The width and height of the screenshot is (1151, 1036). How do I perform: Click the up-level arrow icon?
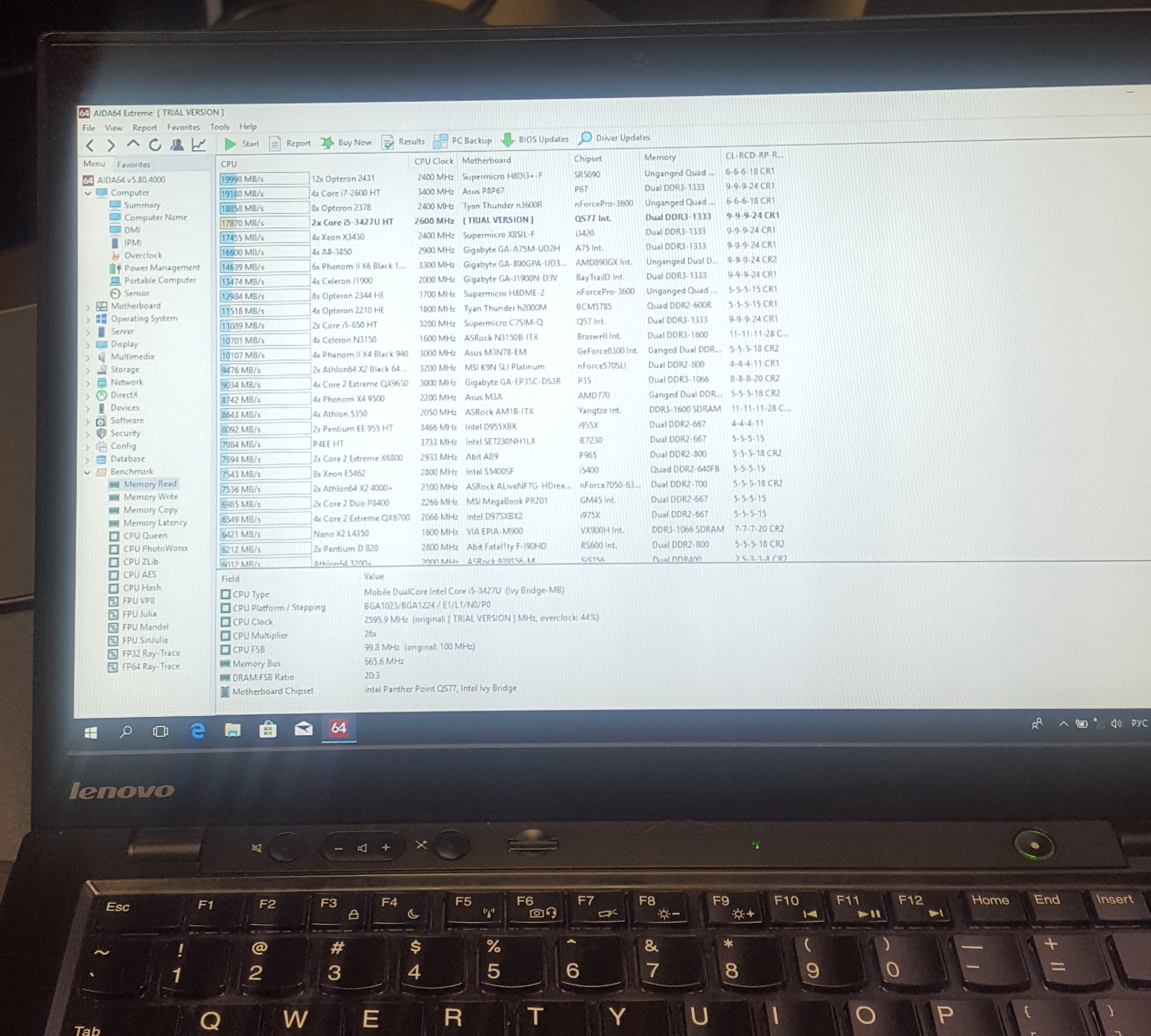[x=133, y=144]
